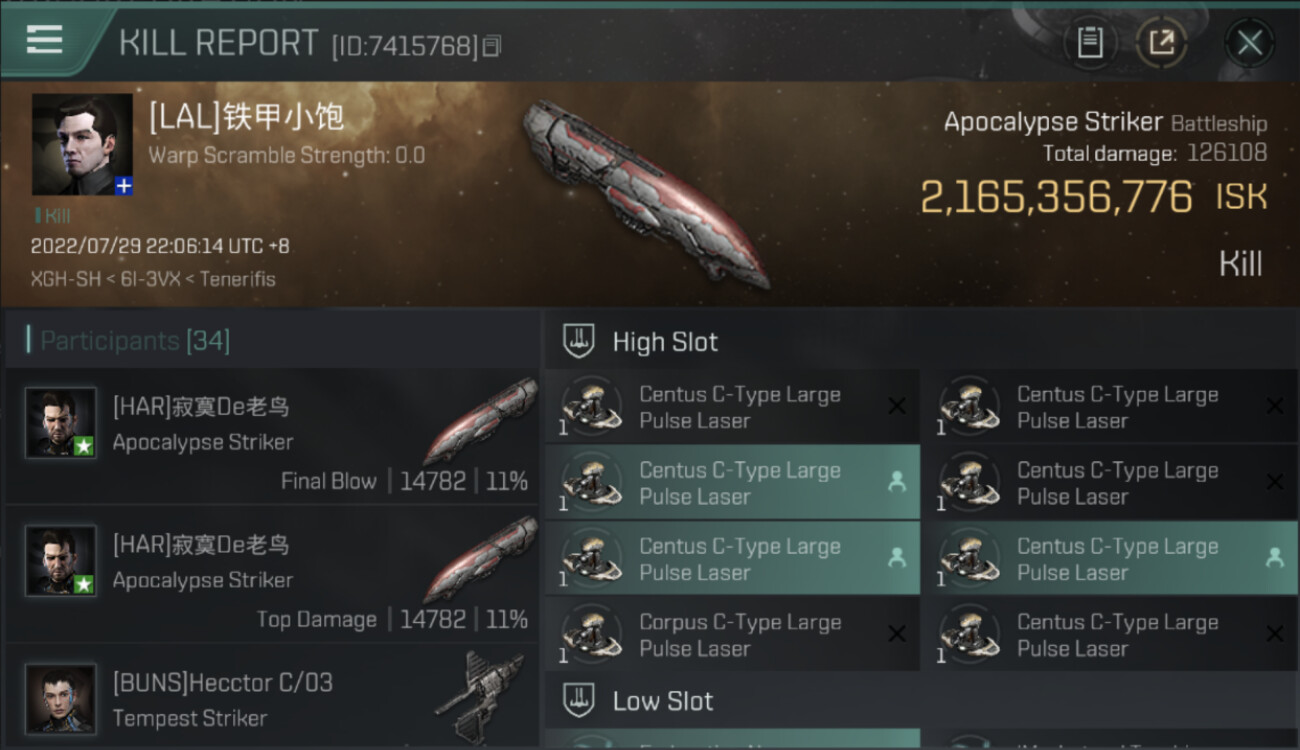This screenshot has height=750, width=1300.
Task: Select the Participants [34] header
Action: coord(135,341)
